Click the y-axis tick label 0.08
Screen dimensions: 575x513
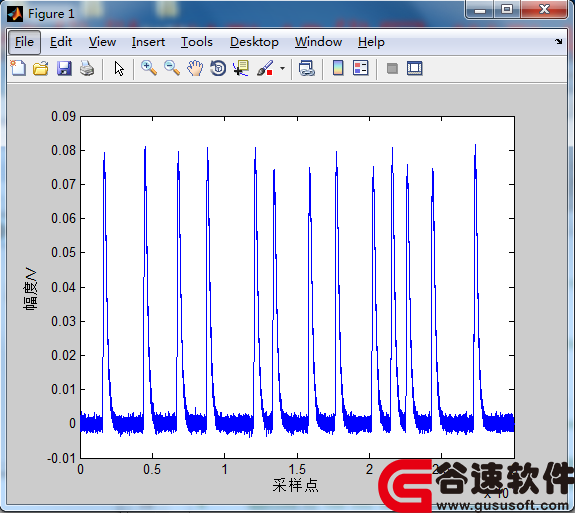(63, 150)
